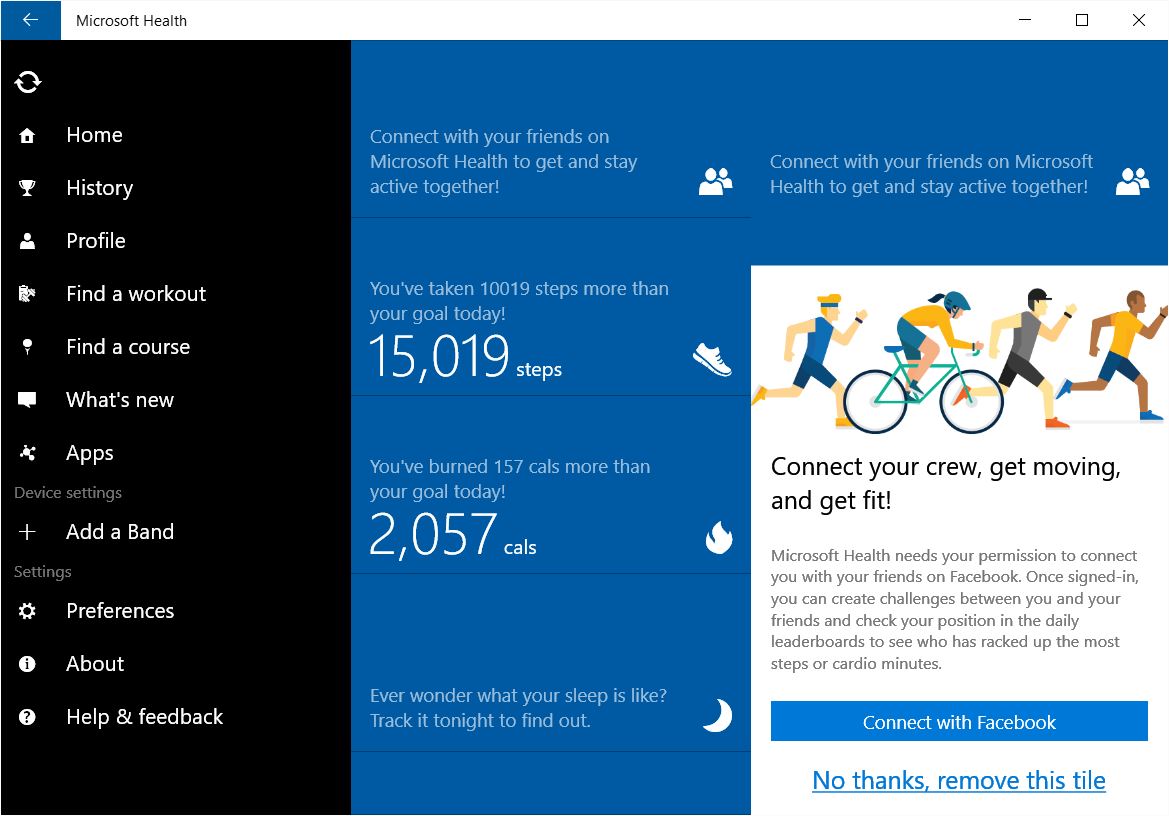The height and width of the screenshot is (816, 1169).
Task: Go to Profile page
Action: tap(96, 241)
